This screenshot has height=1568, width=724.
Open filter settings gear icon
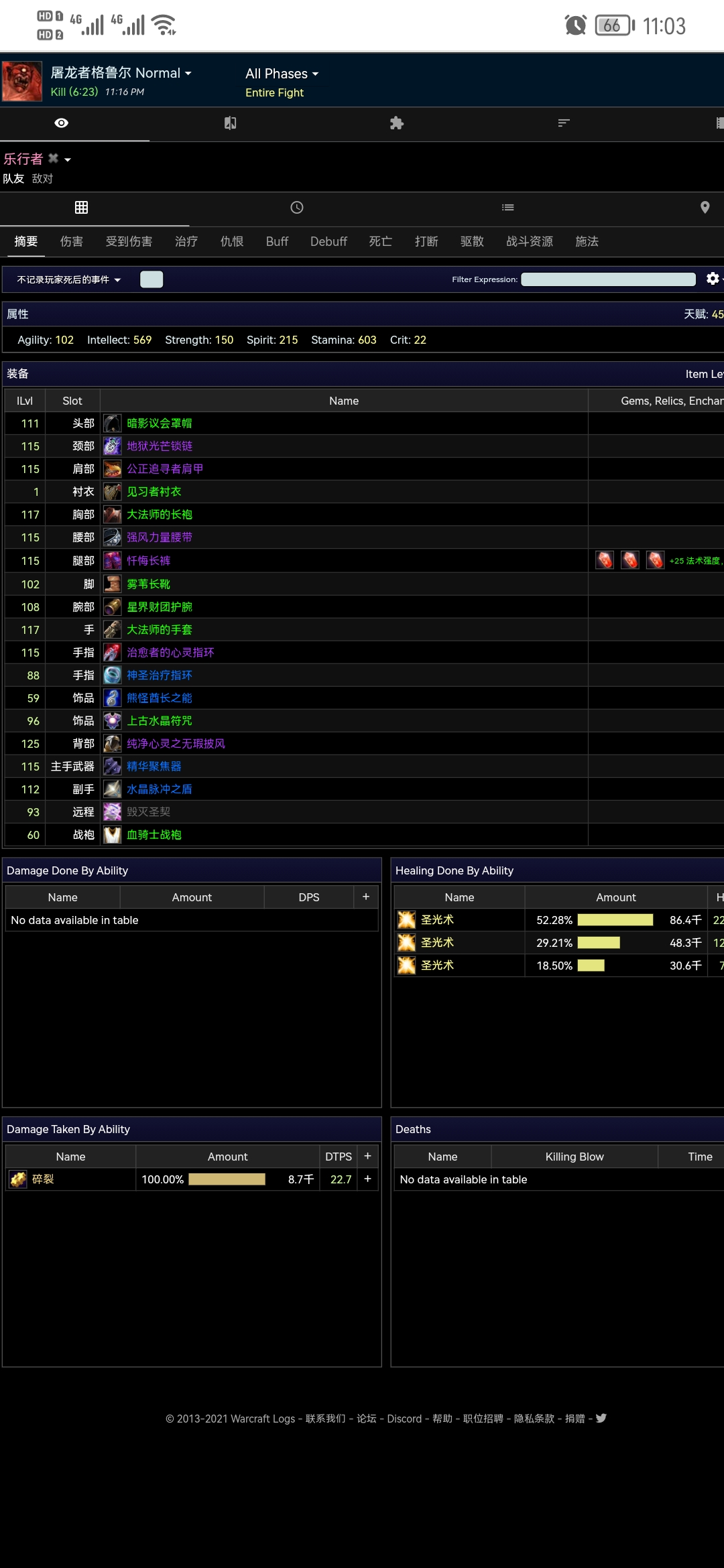tap(713, 279)
